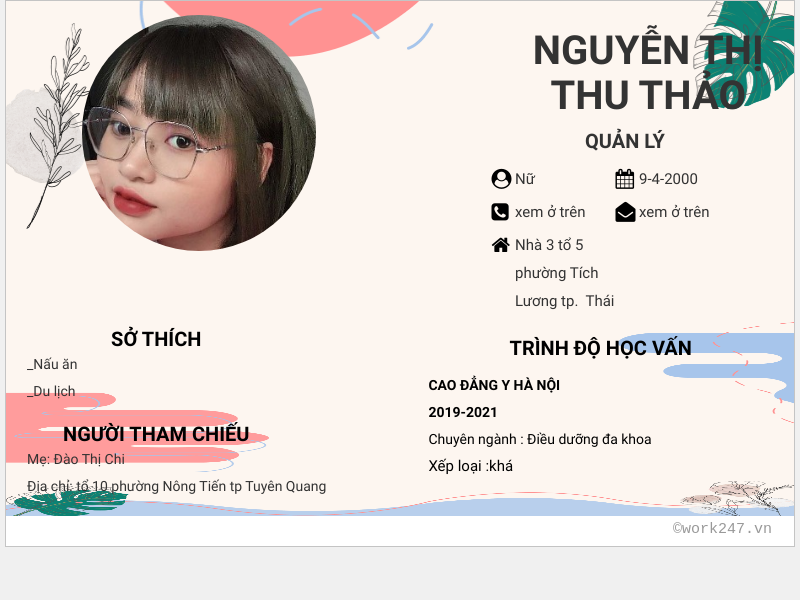Click the branch line drawing beside photo
This screenshot has width=800, height=600.
tap(57, 125)
